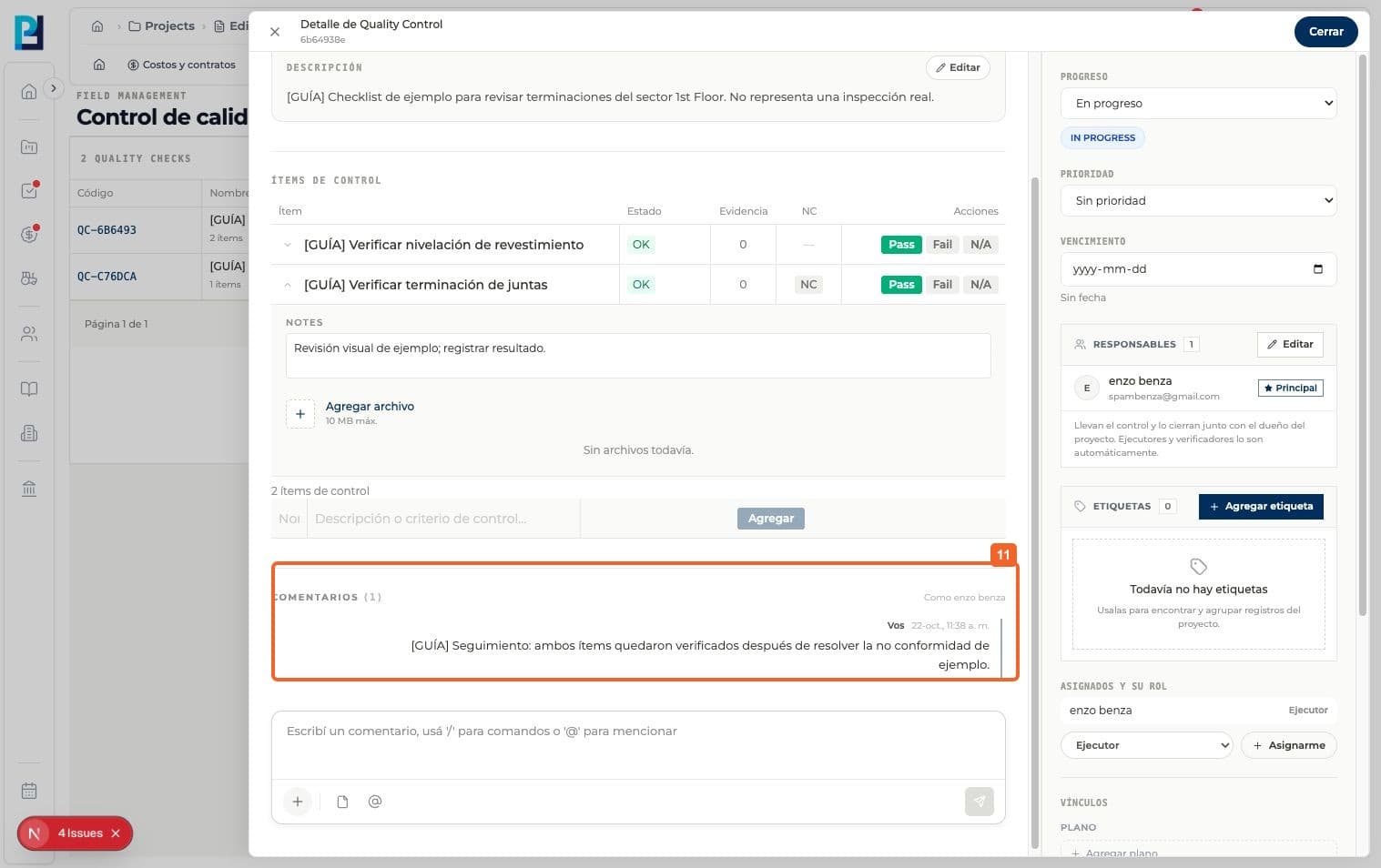The image size is (1381, 868).
Task: Click the 'Agregar etiqueta' button
Action: [1261, 506]
